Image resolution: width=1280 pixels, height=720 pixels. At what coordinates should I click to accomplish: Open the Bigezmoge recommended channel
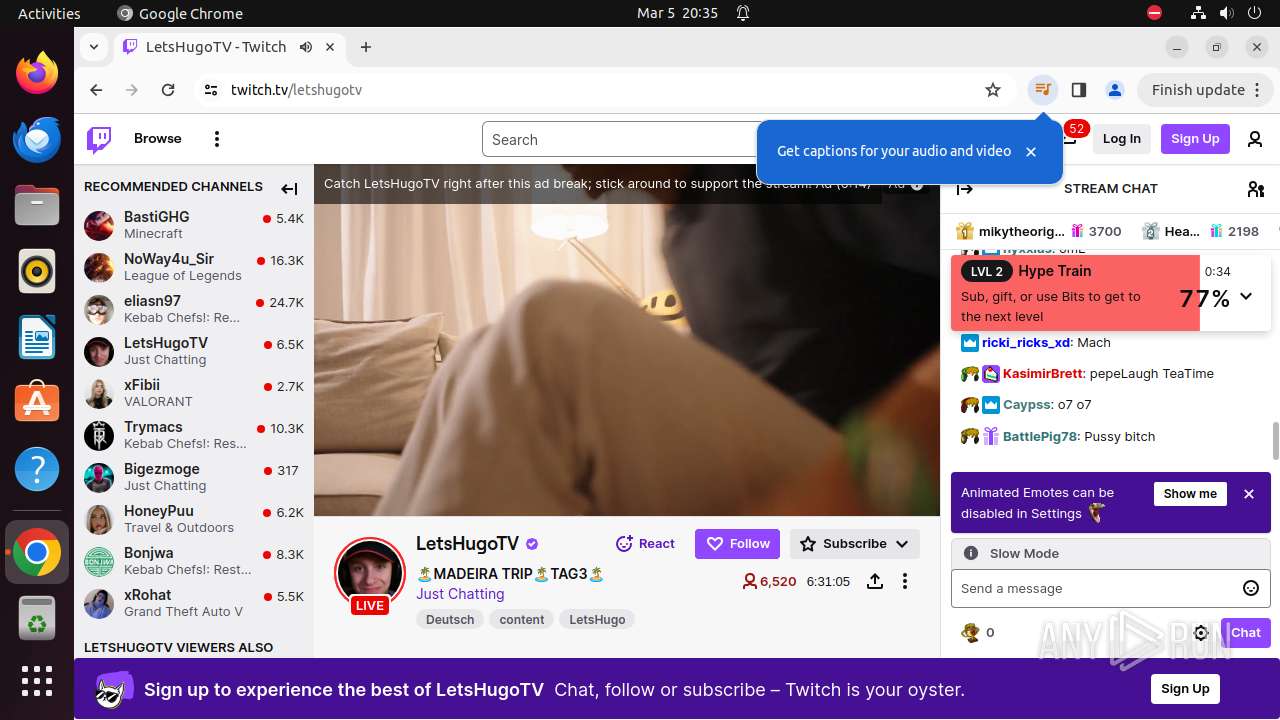pyautogui.click(x=194, y=477)
